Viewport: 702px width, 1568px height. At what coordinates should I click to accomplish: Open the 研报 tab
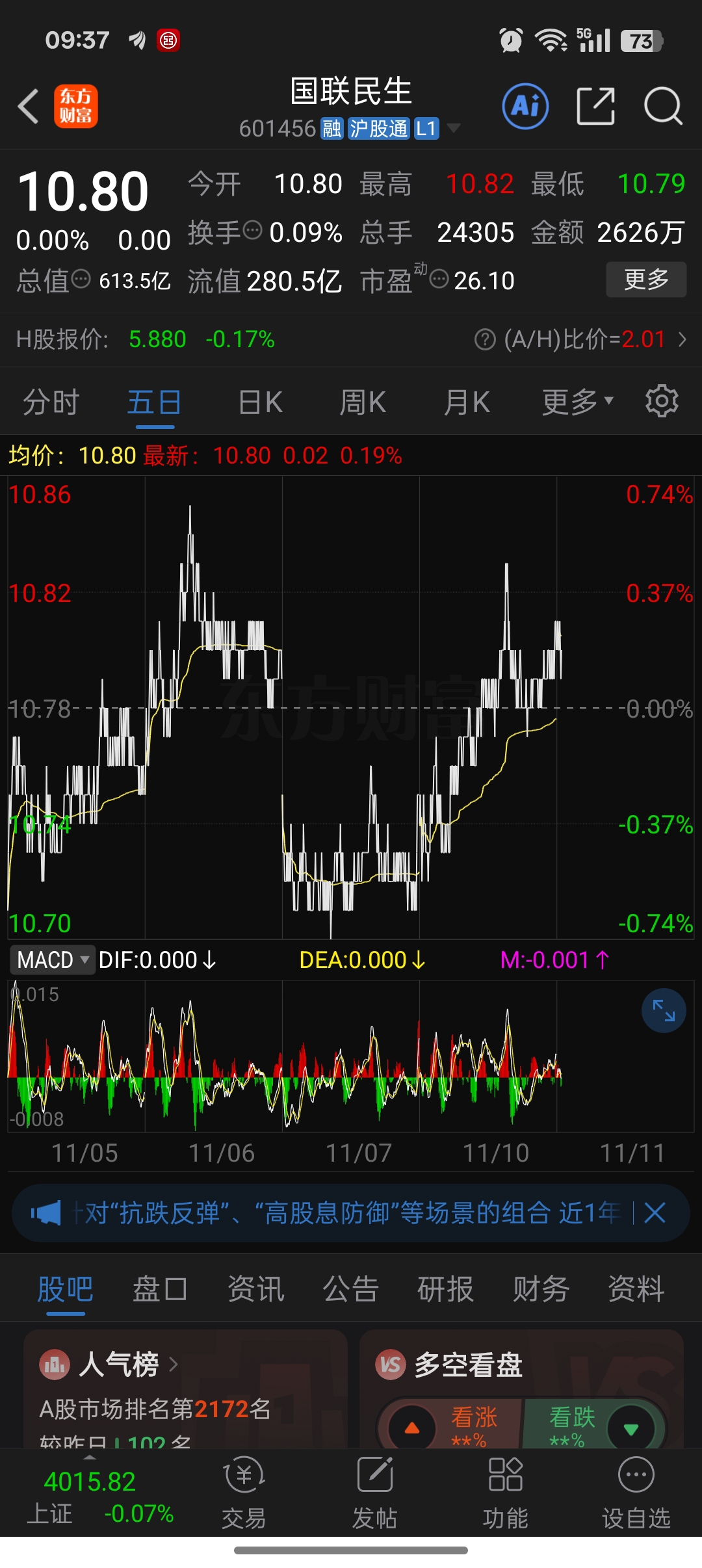(446, 1288)
